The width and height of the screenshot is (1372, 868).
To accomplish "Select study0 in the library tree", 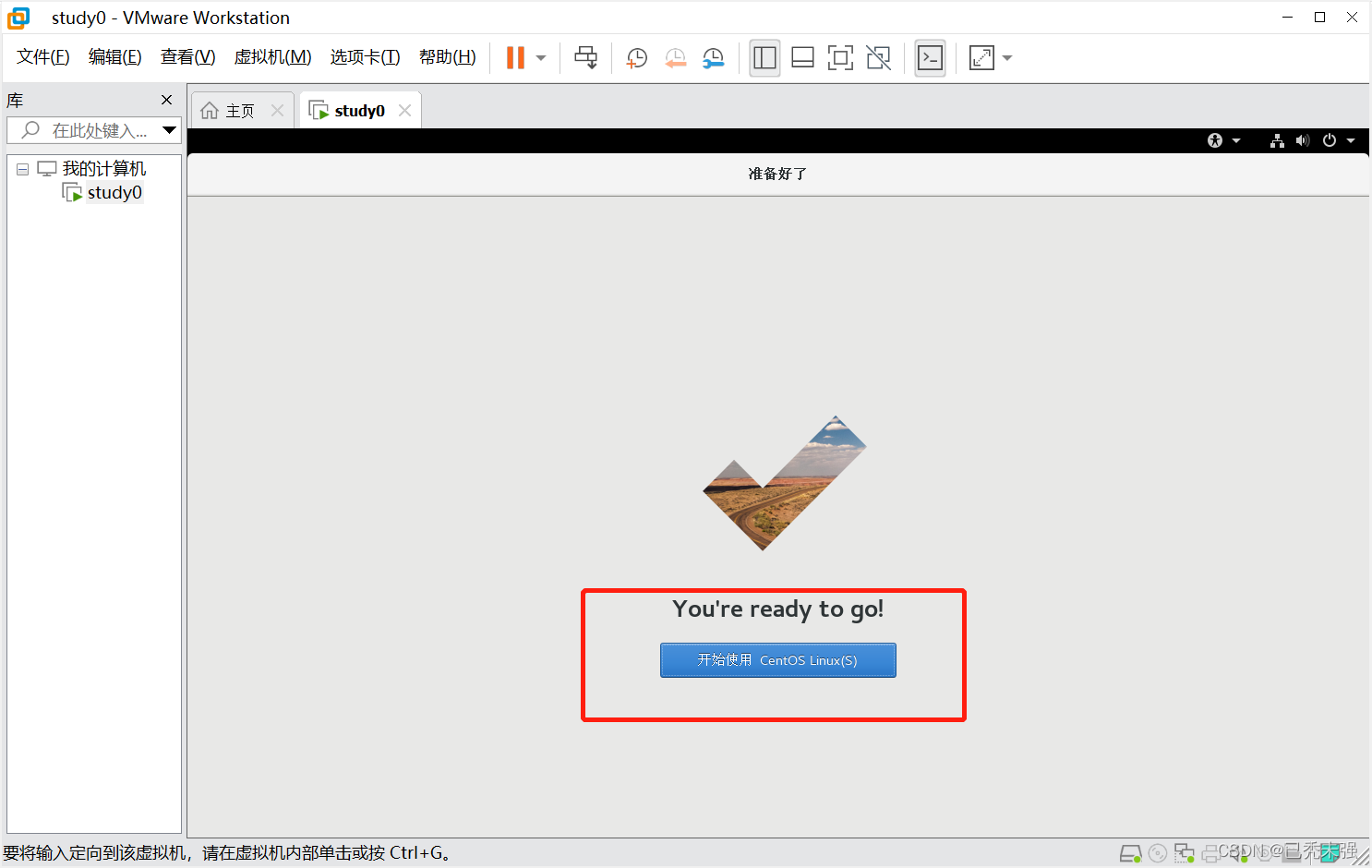I will tap(114, 193).
